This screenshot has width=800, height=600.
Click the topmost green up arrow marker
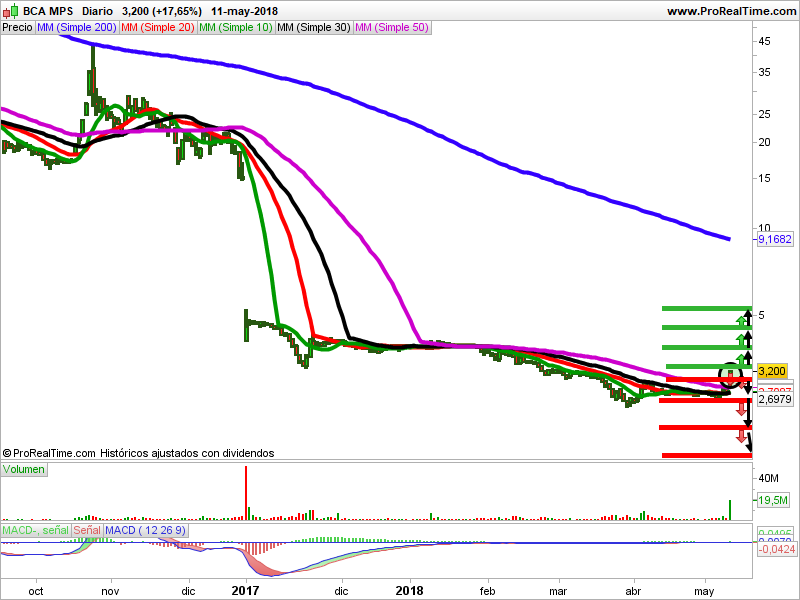(742, 320)
